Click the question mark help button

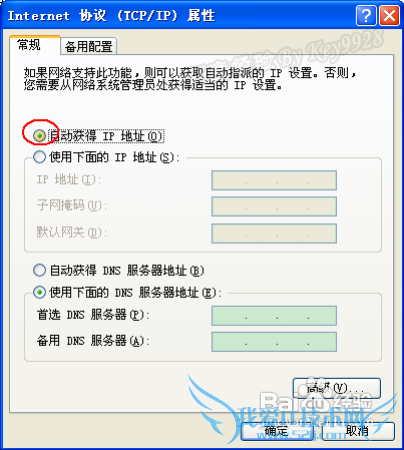pyautogui.click(x=366, y=15)
